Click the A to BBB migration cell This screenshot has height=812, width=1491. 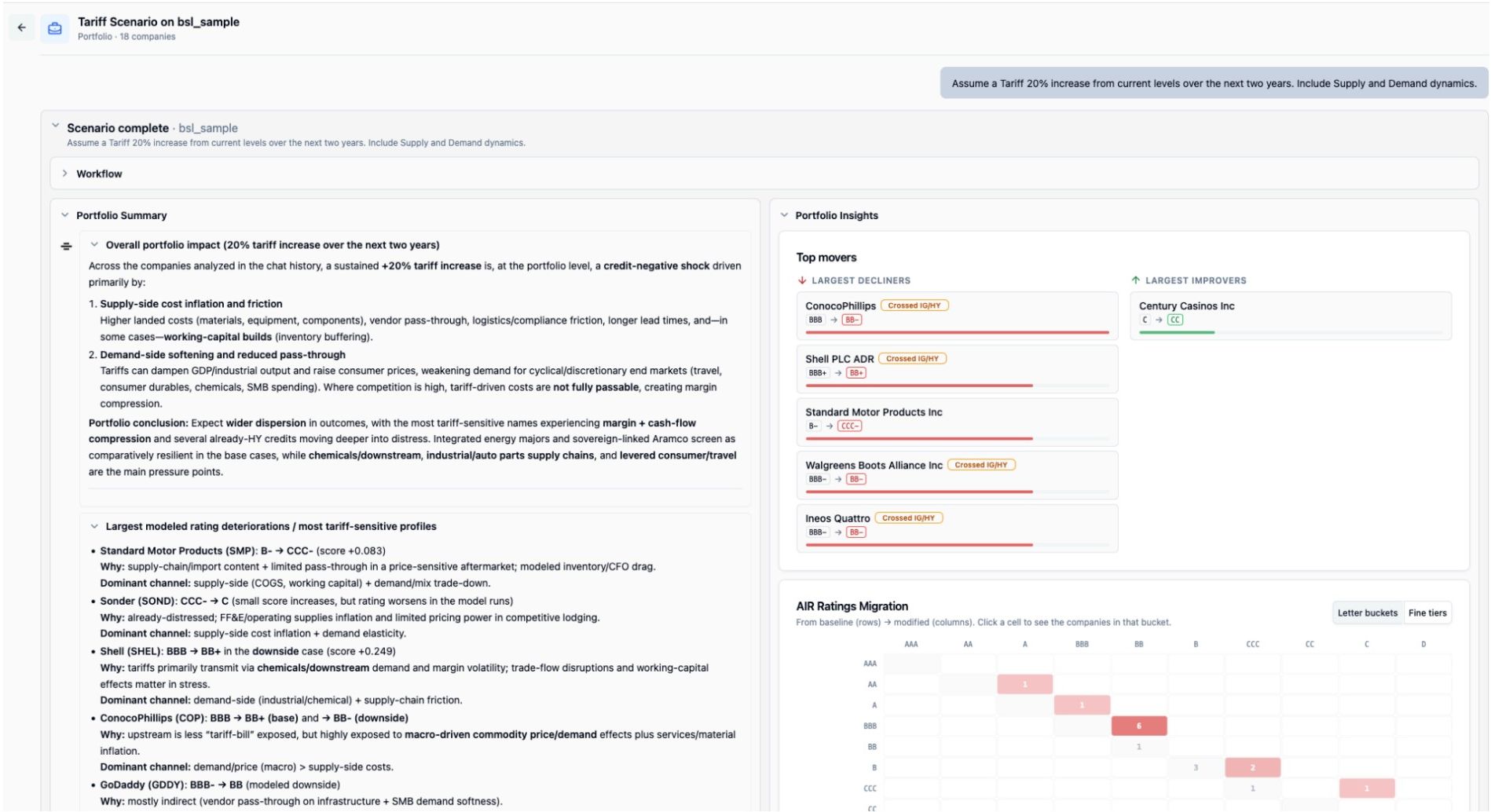tap(1082, 705)
